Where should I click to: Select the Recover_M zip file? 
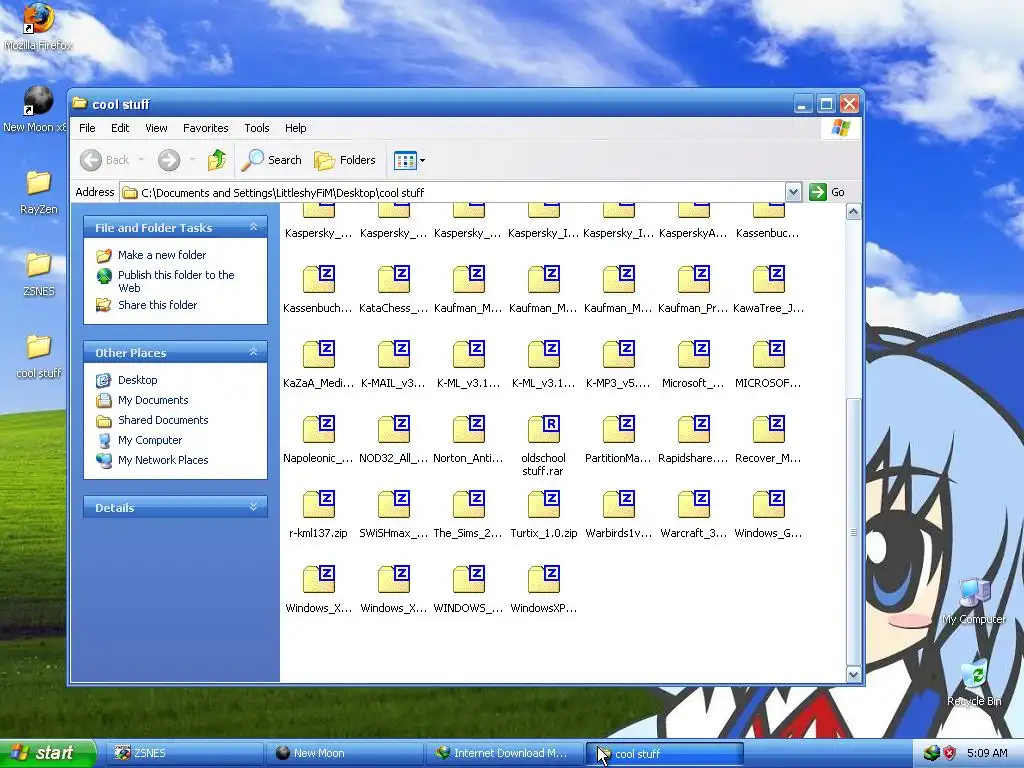768,440
